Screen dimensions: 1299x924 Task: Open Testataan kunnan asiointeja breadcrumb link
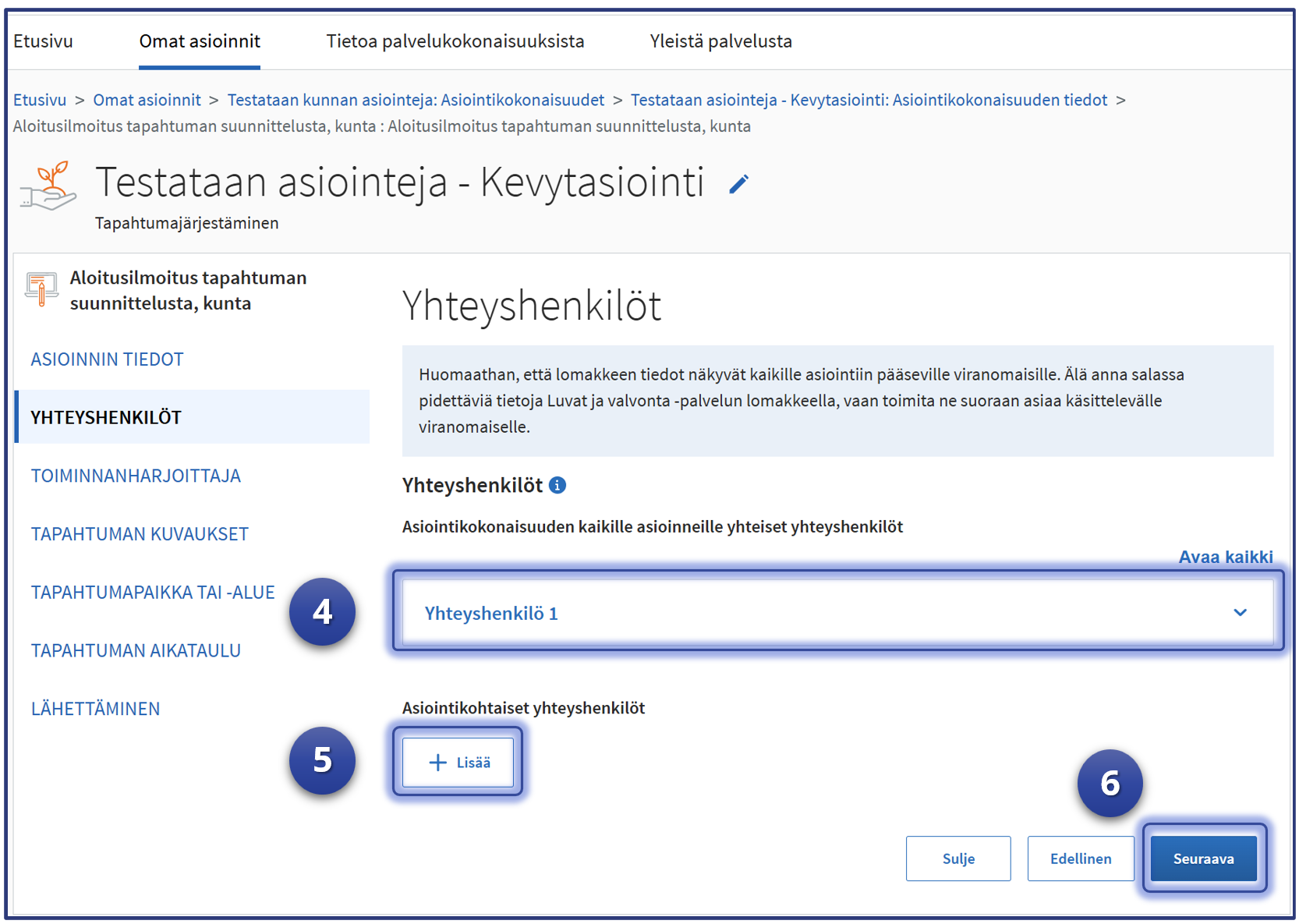coord(416,100)
